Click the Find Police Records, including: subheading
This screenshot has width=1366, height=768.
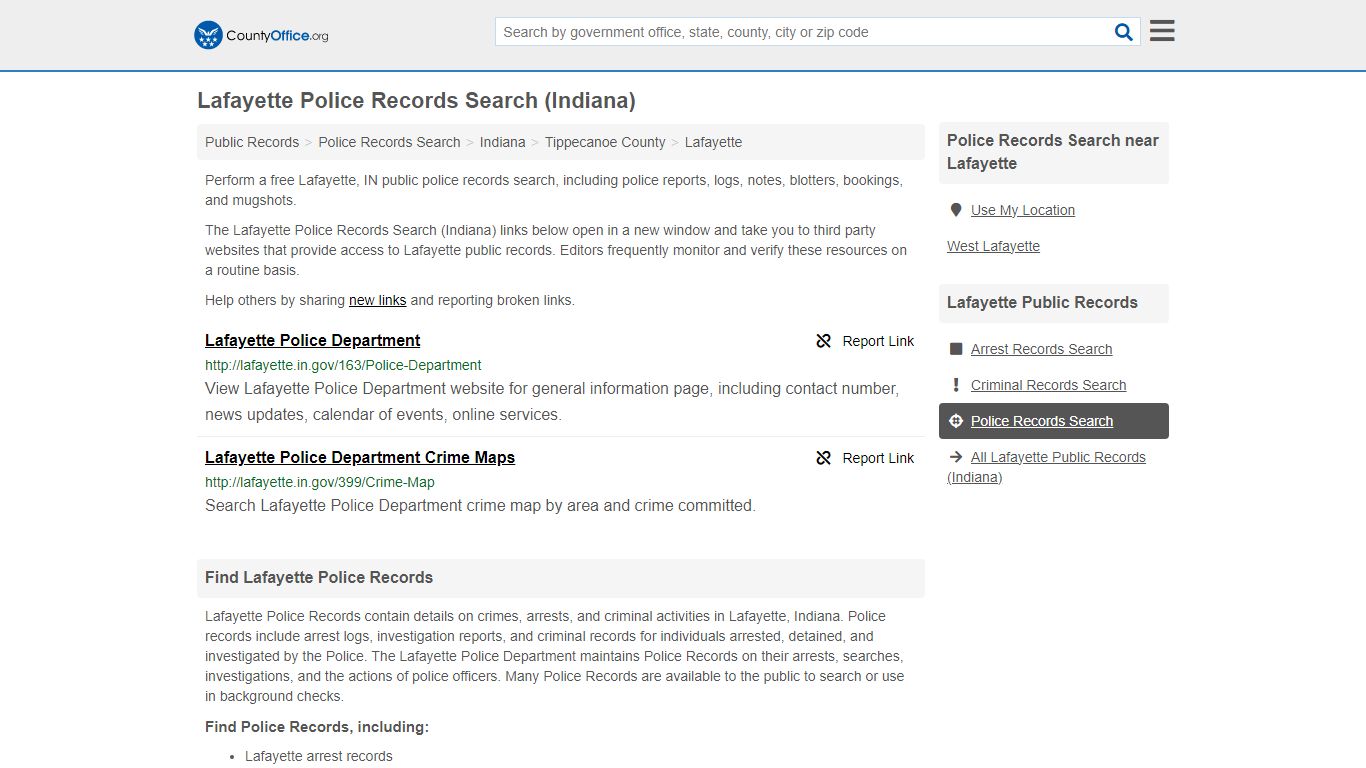pos(317,727)
